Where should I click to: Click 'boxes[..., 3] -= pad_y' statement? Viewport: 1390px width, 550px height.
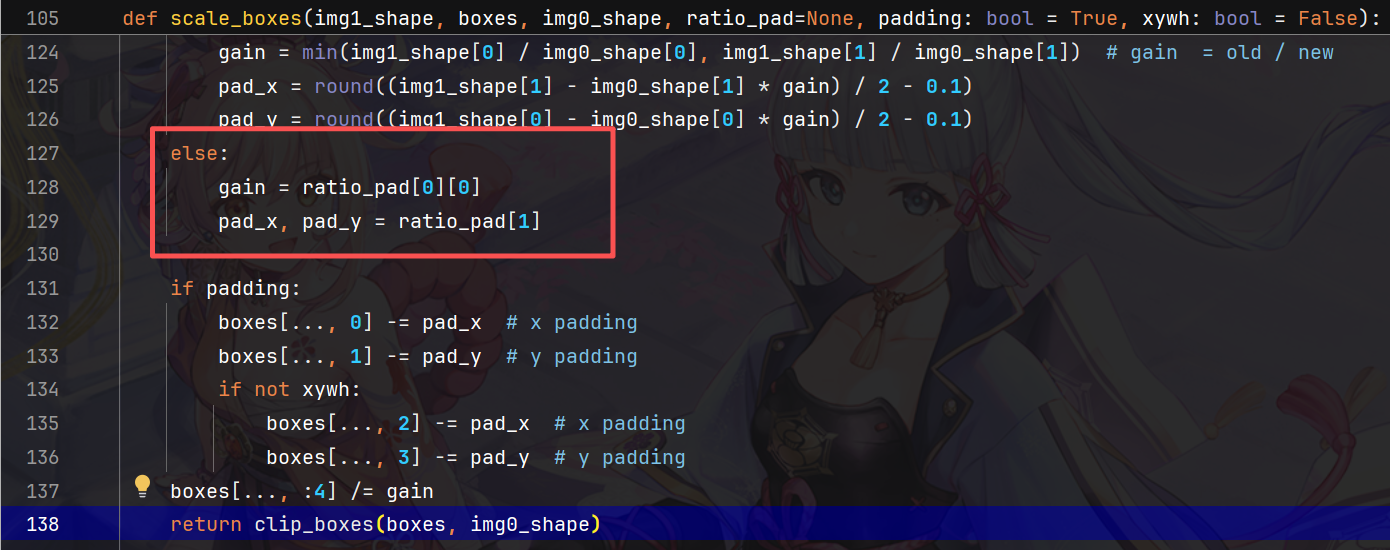coord(398,457)
